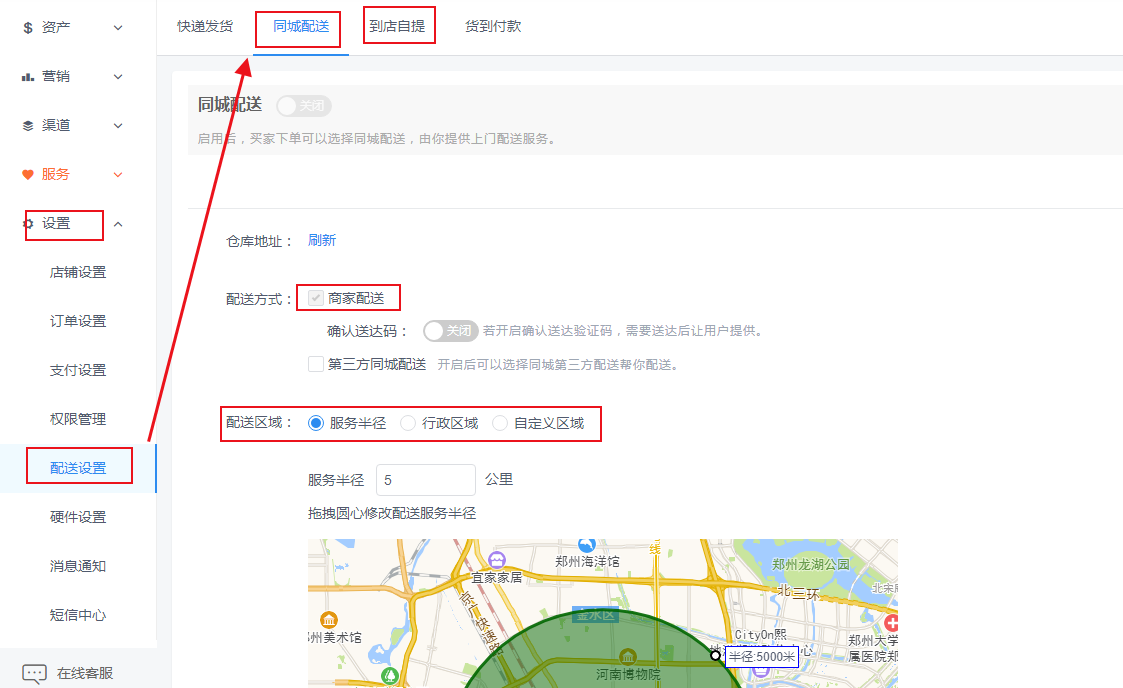This screenshot has height=688, width=1123.
Task: Switch to the 到店自提 tab
Action: point(397,26)
